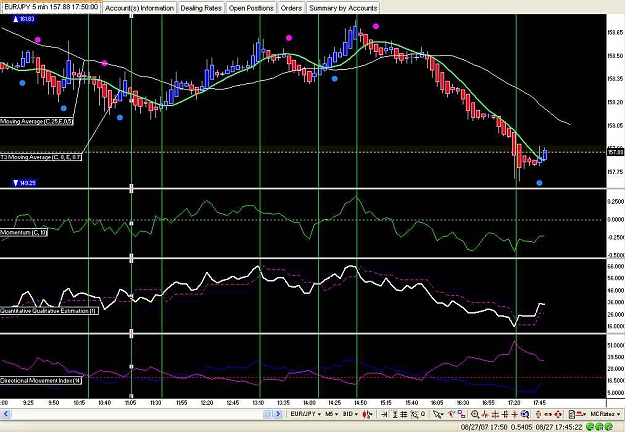This screenshot has height=432, width=625.
Task: Click the scroll left arrow at the bottom left
Action: [x=6, y=414]
